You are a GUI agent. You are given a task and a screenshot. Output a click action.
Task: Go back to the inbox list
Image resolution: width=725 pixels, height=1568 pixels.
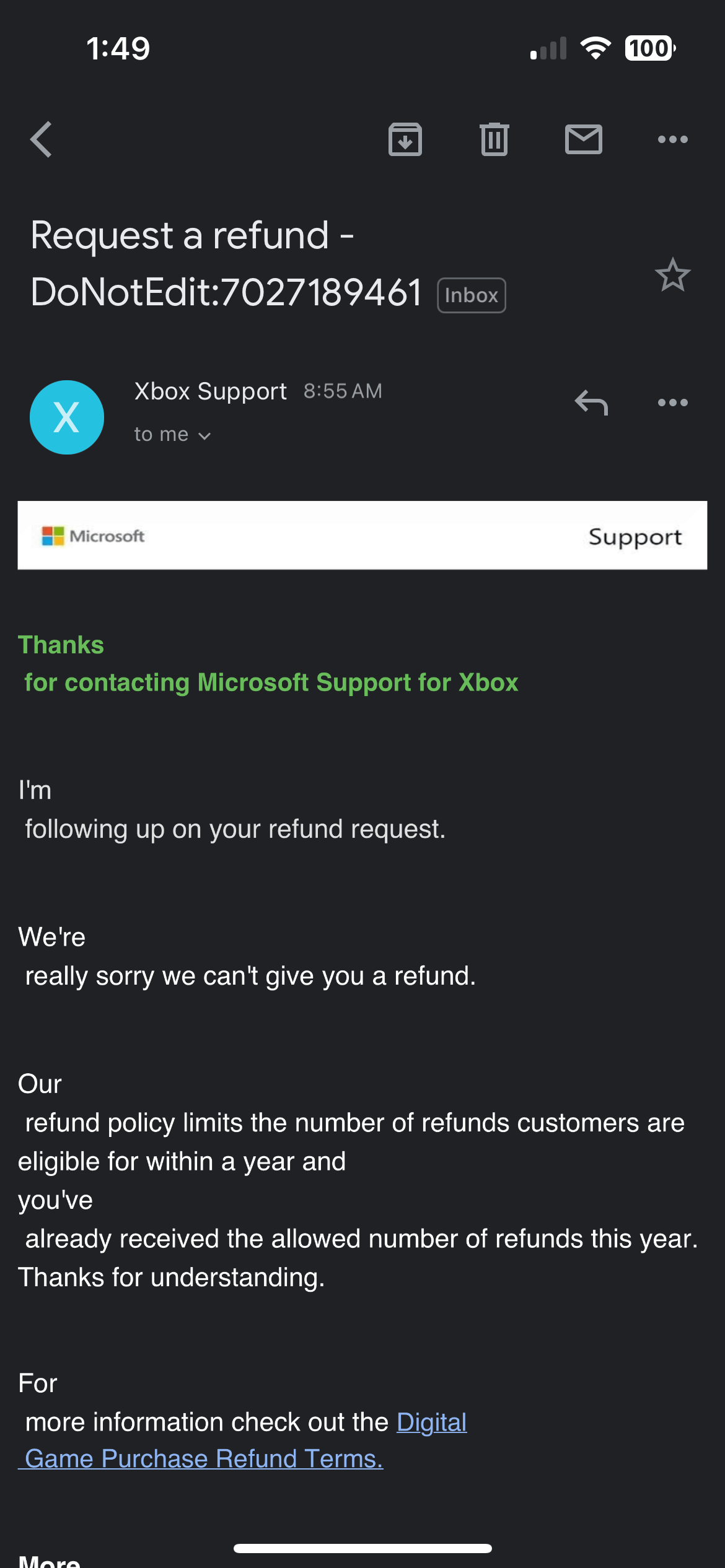(x=42, y=139)
